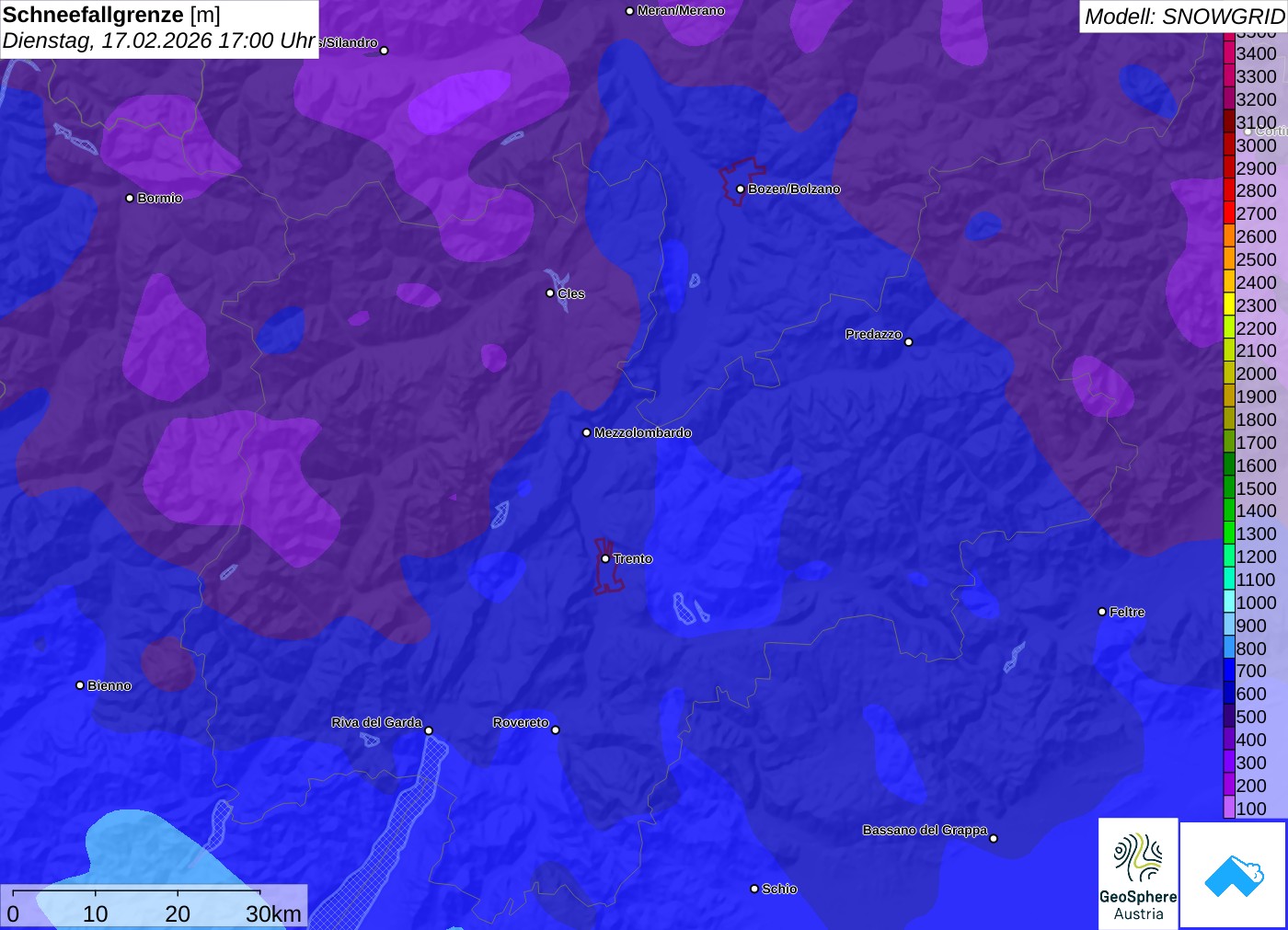This screenshot has height=930, width=1288.
Task: Click the 10 tick label on scale bar
Action: (x=96, y=913)
